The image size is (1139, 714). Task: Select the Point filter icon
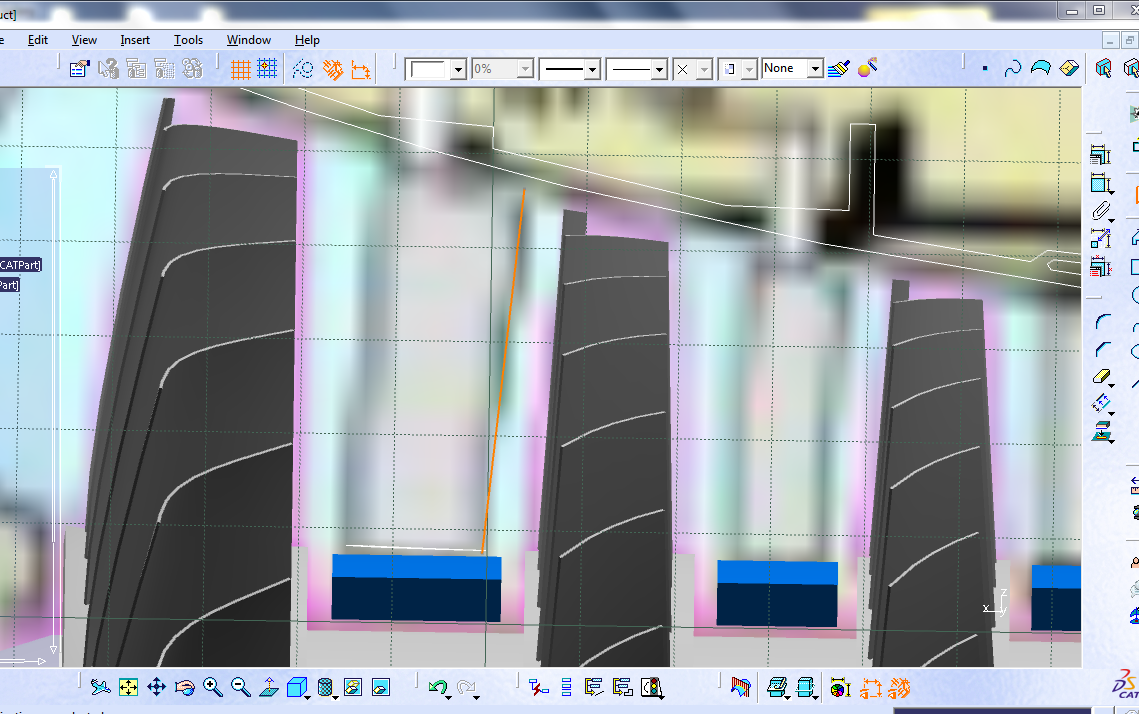pos(985,68)
